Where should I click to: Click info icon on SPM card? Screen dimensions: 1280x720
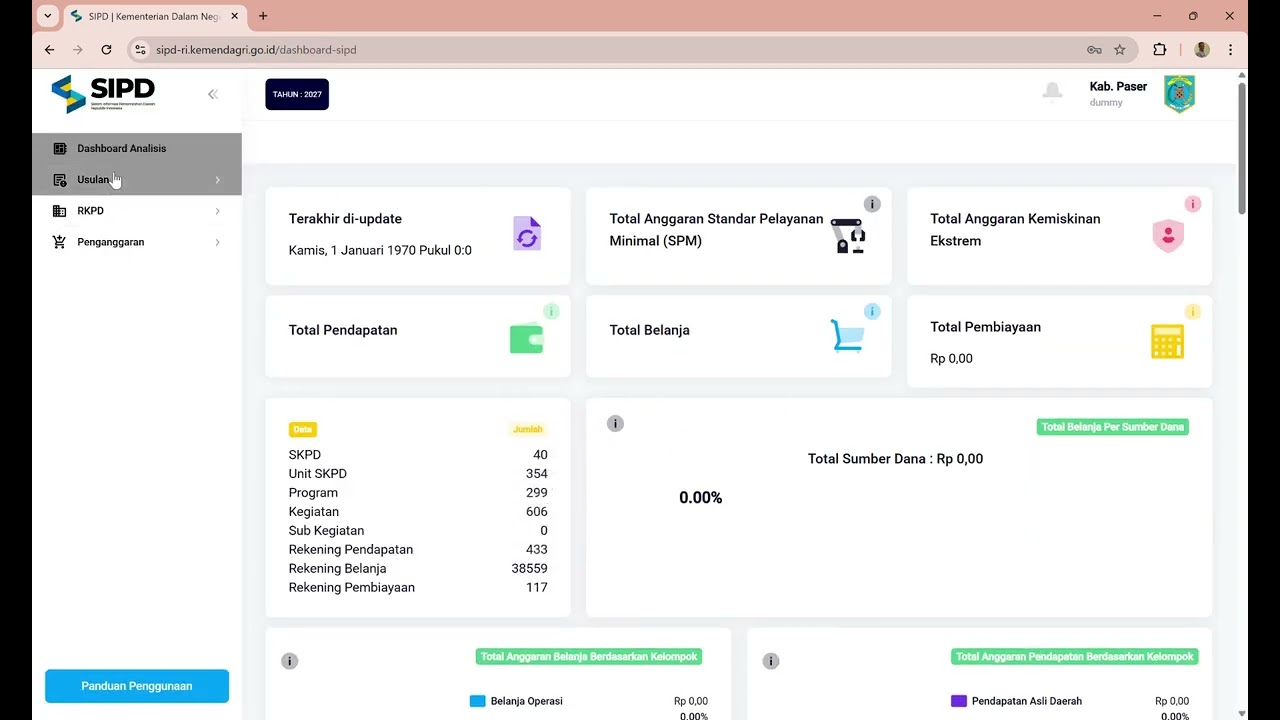point(872,204)
